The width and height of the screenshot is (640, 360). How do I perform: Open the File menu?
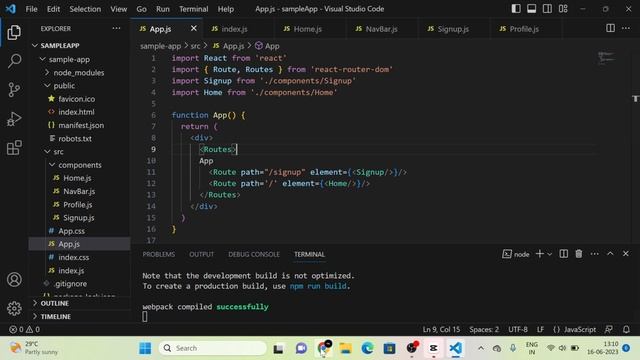tap(31, 9)
